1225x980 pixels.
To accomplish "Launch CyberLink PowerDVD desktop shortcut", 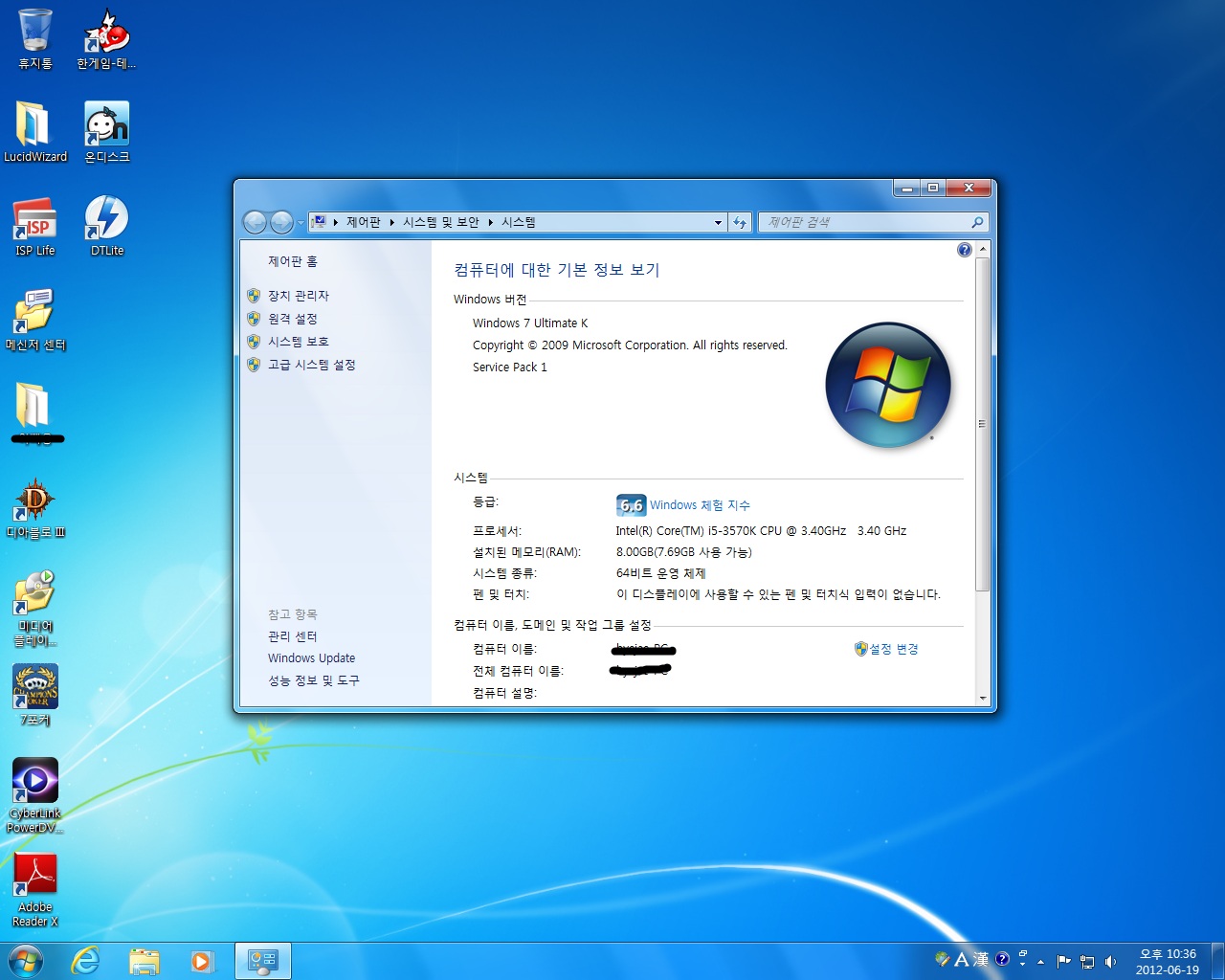I will pos(35,795).
